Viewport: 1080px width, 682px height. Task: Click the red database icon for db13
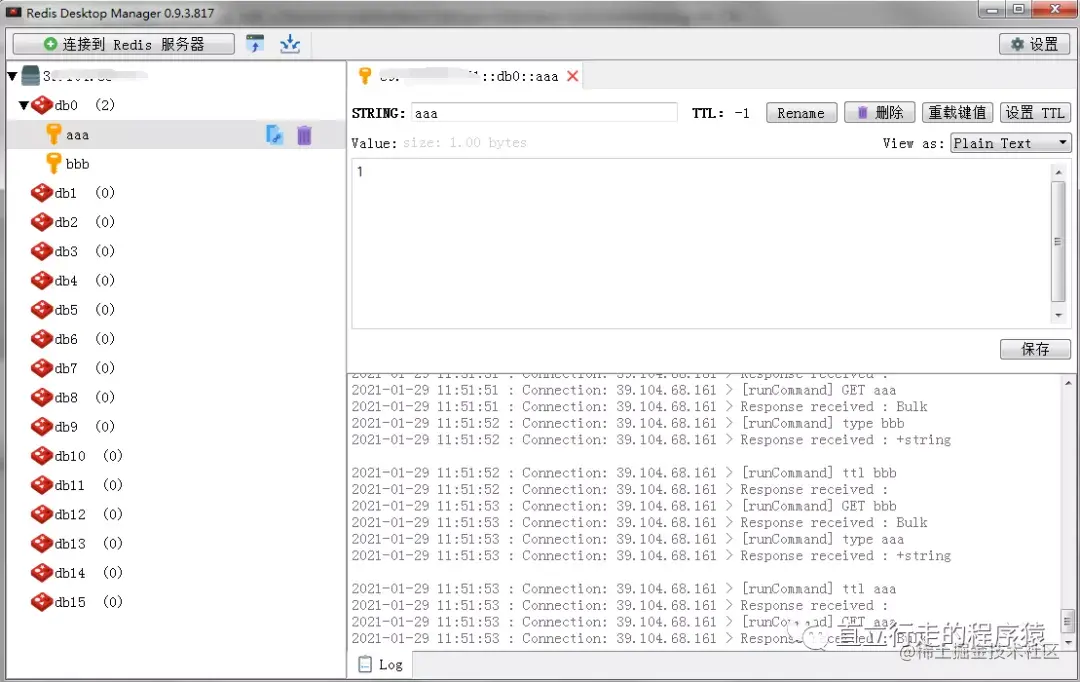42,544
